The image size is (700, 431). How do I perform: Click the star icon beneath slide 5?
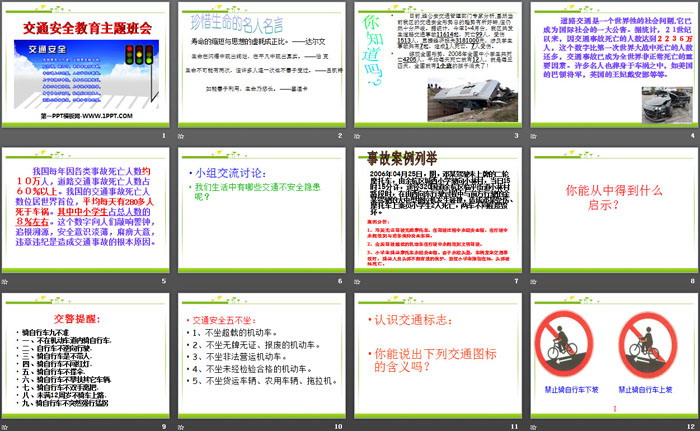point(5,278)
